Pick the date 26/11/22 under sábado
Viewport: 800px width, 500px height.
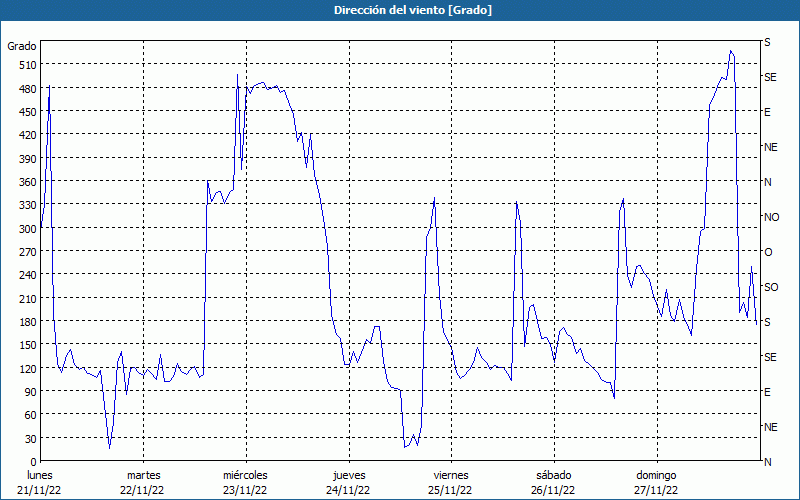[553, 491]
